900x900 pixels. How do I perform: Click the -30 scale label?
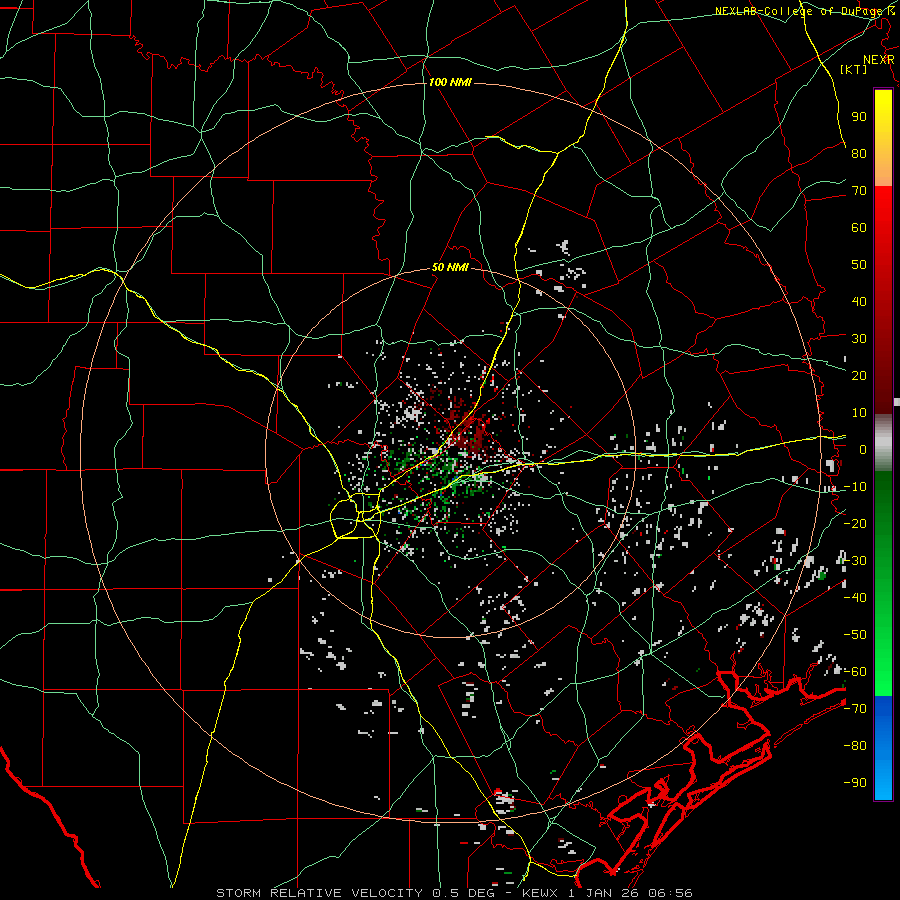click(x=855, y=561)
